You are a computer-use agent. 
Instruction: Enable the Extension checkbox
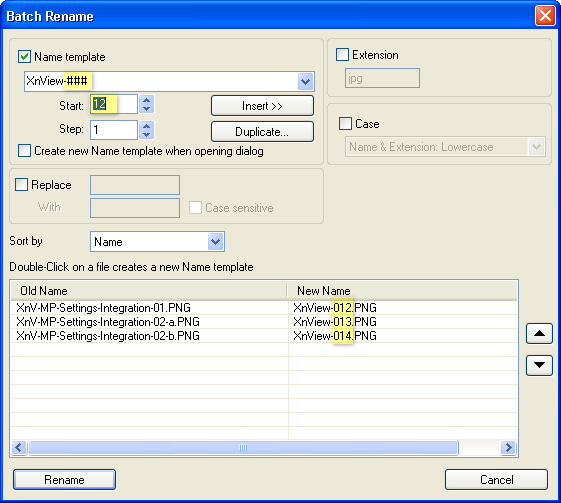(x=342, y=55)
